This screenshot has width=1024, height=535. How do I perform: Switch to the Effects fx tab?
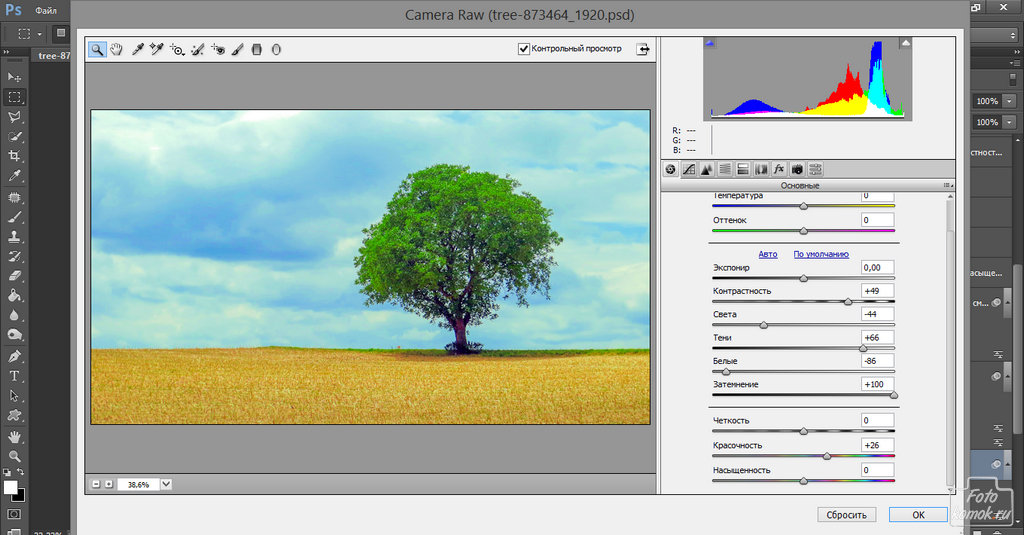click(x=779, y=169)
